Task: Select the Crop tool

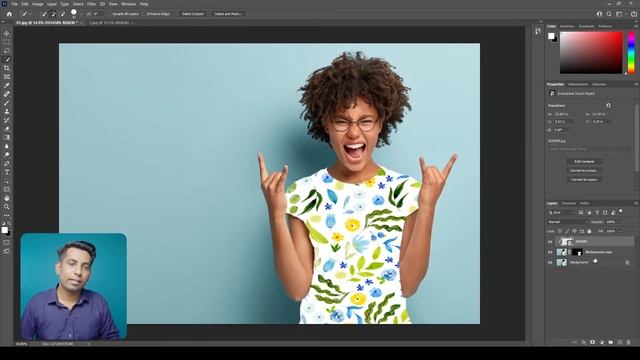Action: [7, 68]
